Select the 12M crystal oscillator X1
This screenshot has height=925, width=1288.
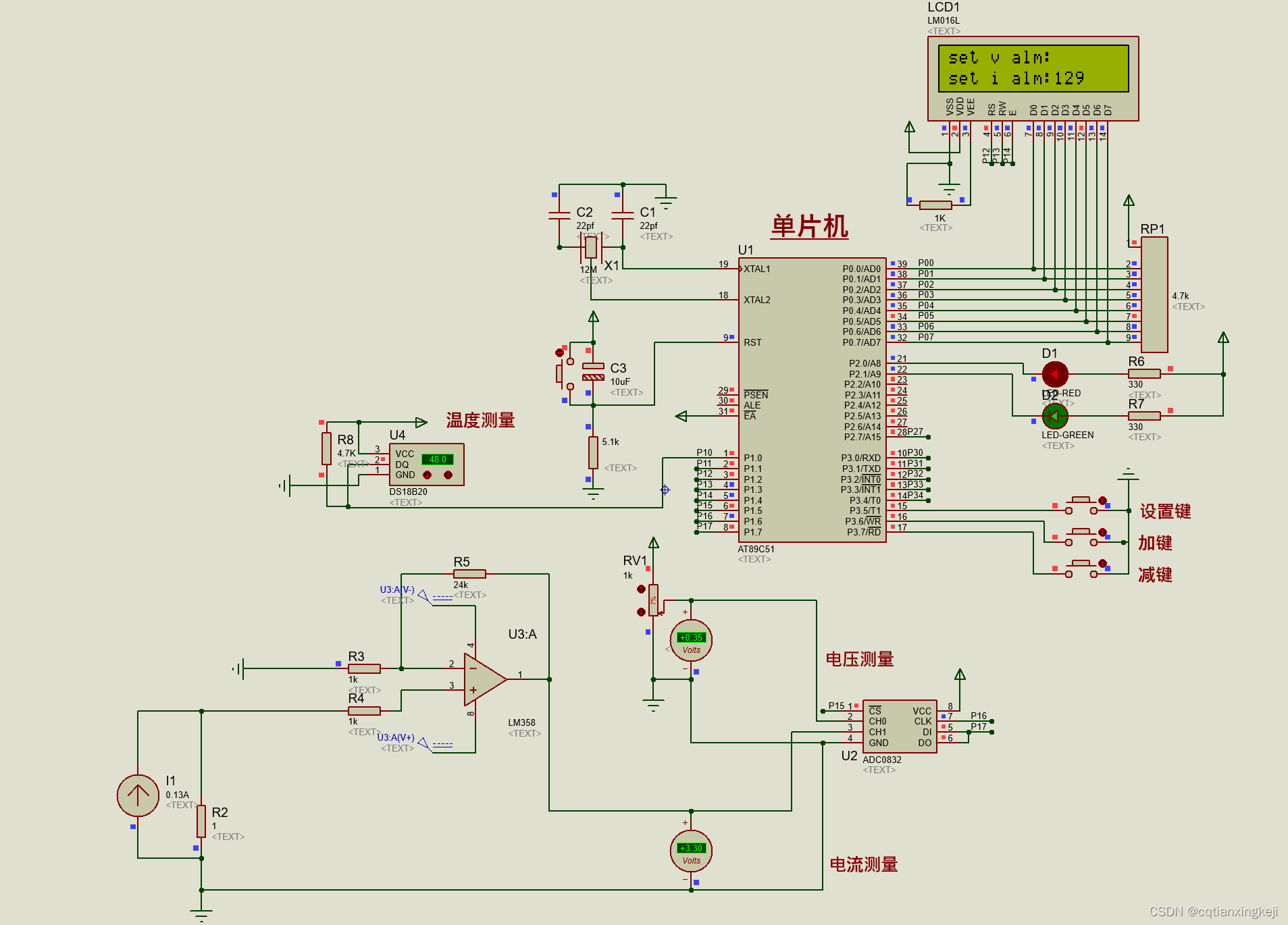click(x=591, y=247)
